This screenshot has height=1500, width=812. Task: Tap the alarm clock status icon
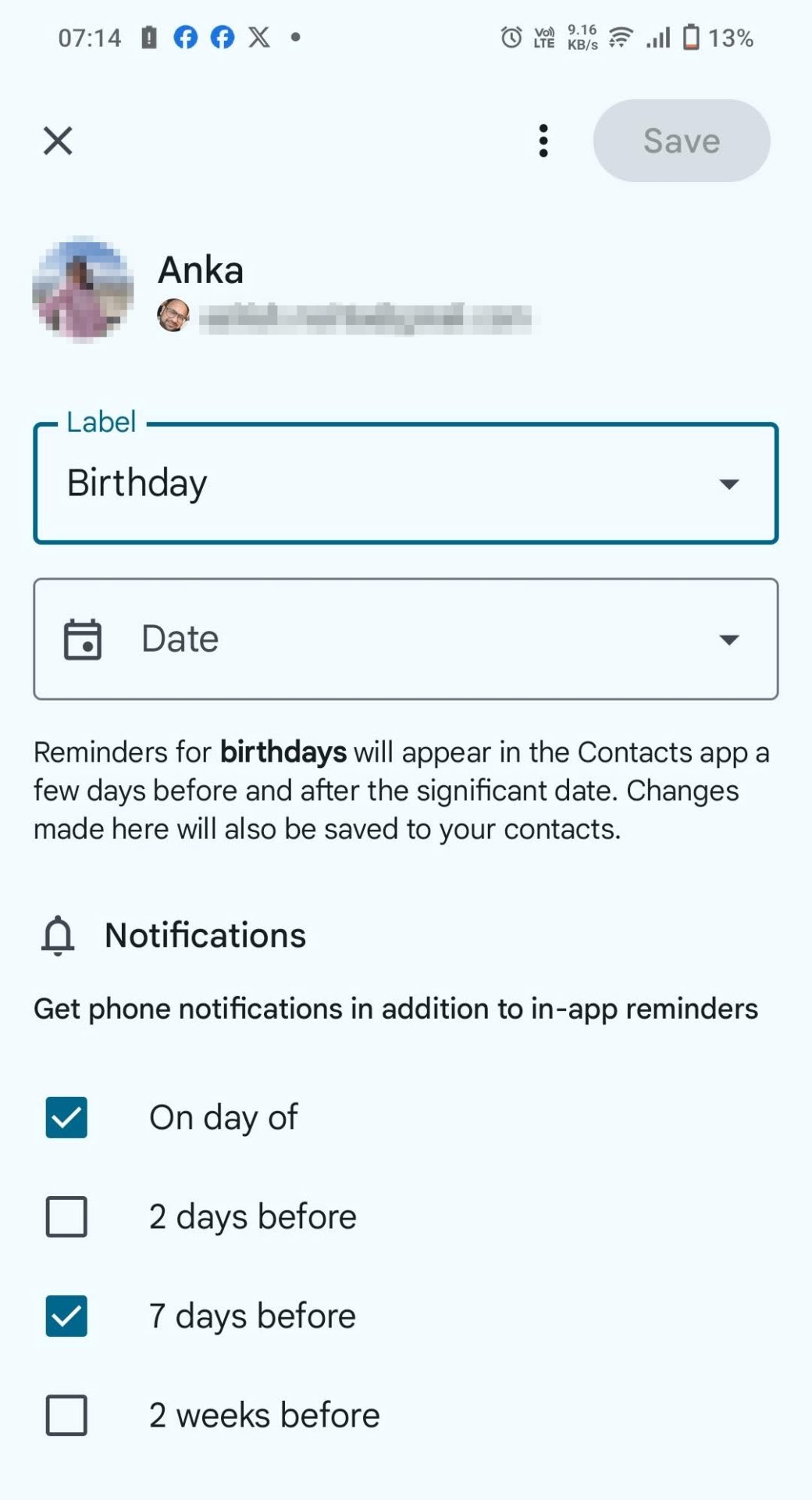coord(511,37)
